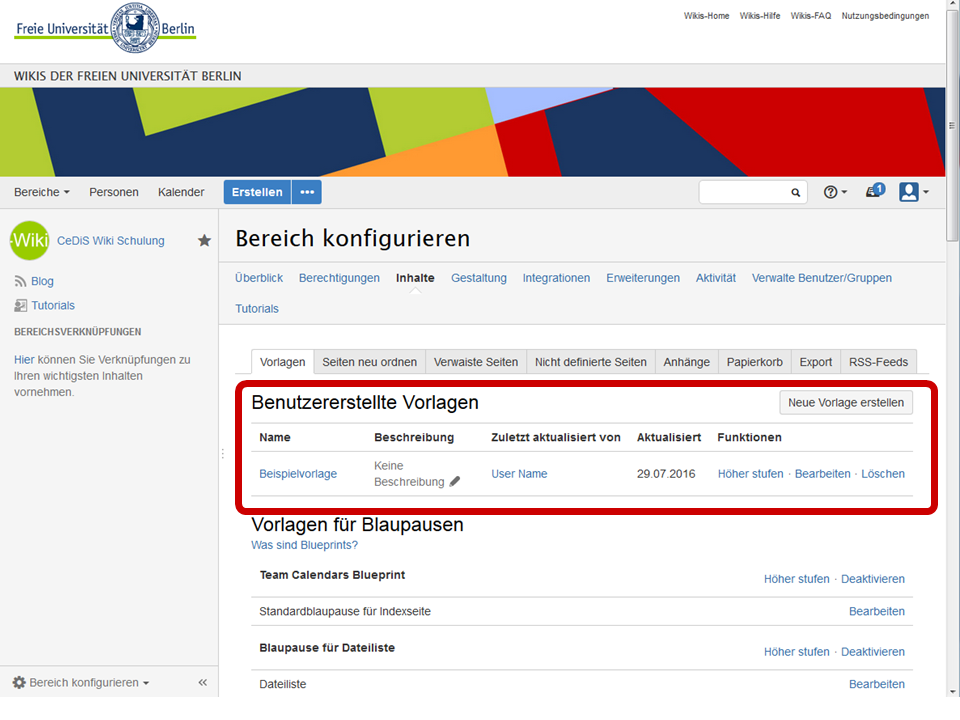Switch to the Berechtigungen tab
This screenshot has height=720, width=960.
[339, 278]
